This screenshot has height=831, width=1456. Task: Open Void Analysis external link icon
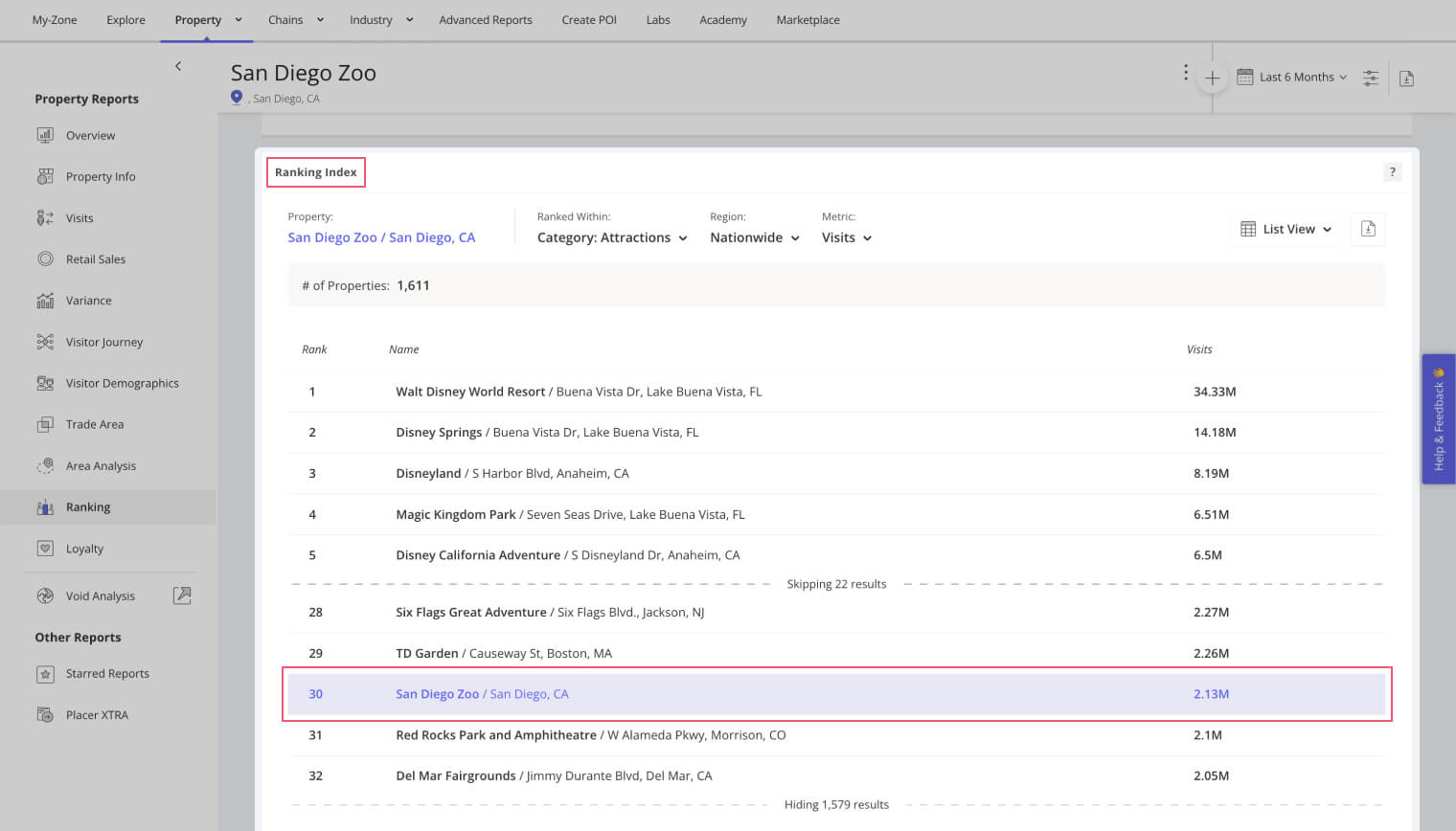(x=182, y=595)
